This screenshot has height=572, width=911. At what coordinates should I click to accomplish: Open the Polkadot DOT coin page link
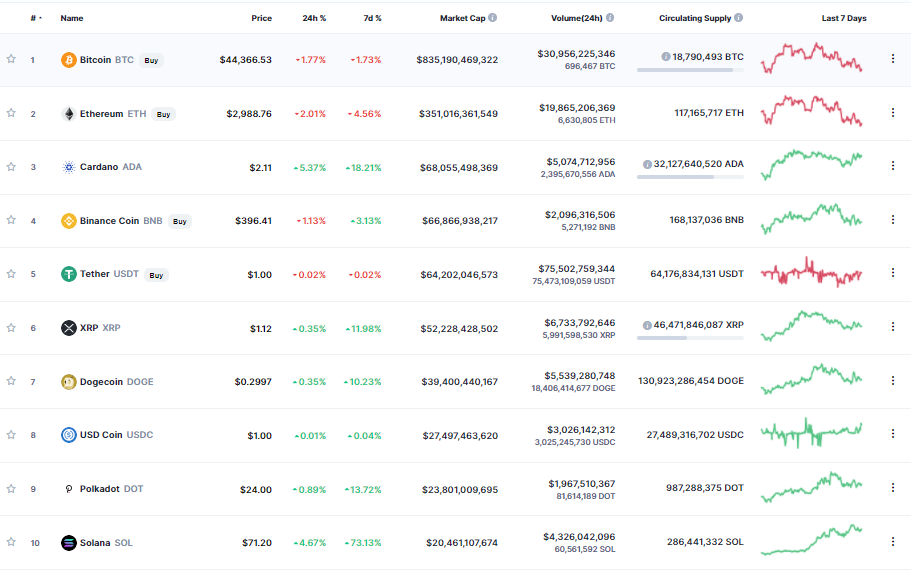pos(112,489)
